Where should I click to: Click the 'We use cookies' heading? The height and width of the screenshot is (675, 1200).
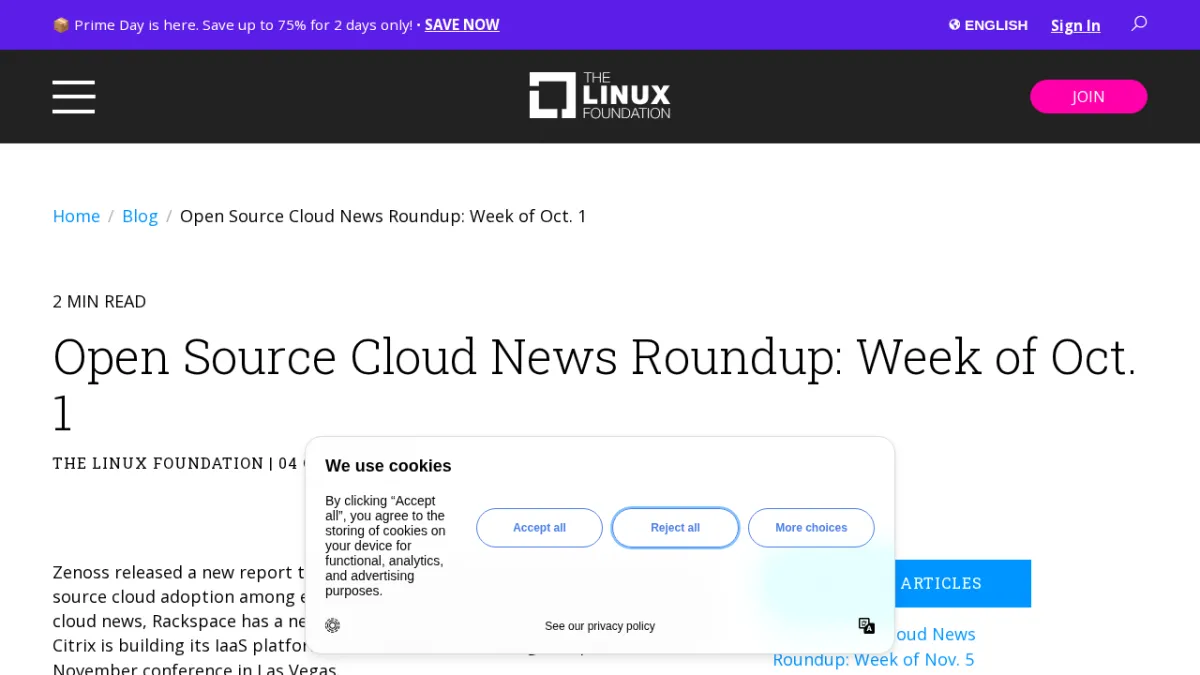pos(388,466)
